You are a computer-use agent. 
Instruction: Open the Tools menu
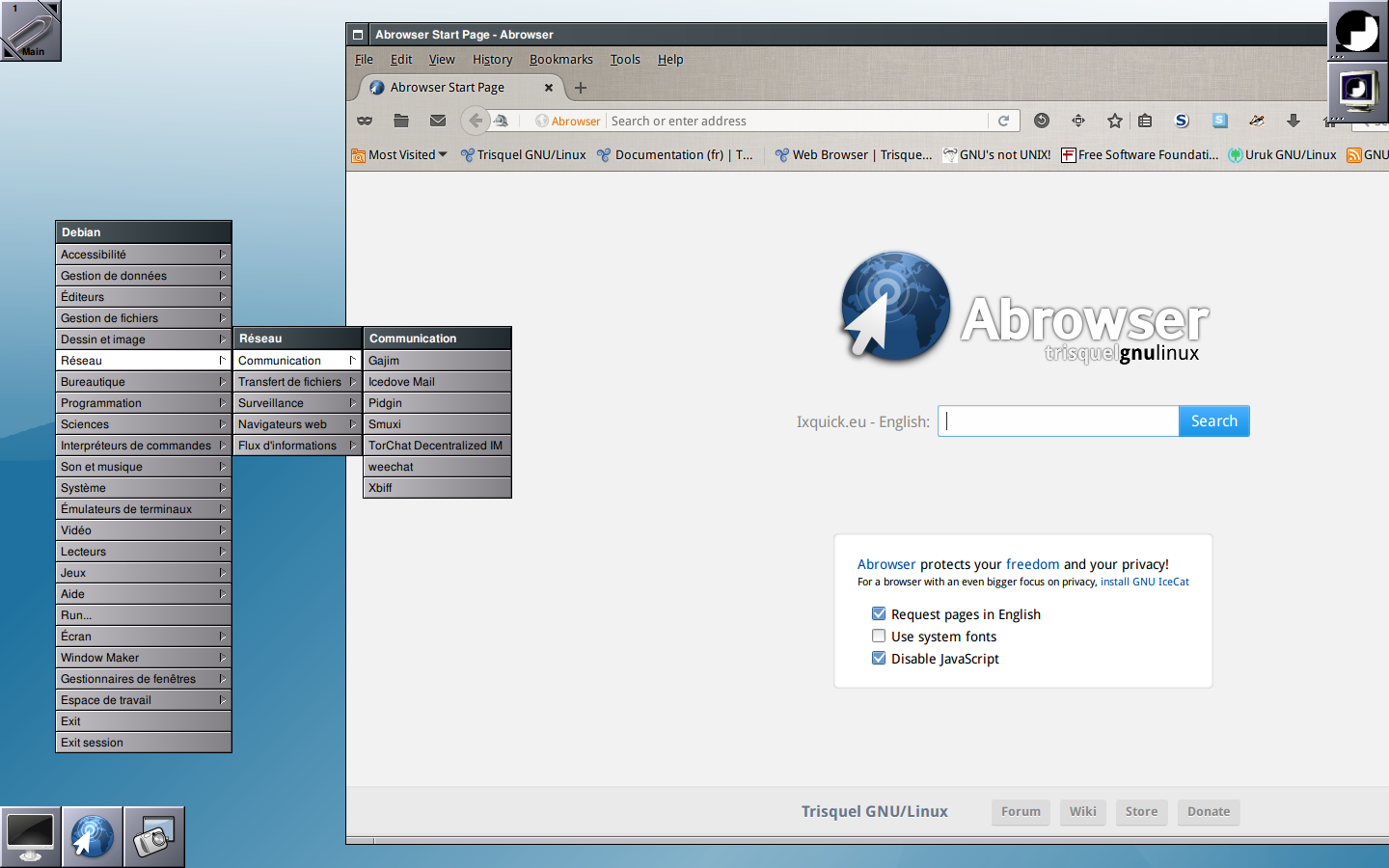click(625, 60)
